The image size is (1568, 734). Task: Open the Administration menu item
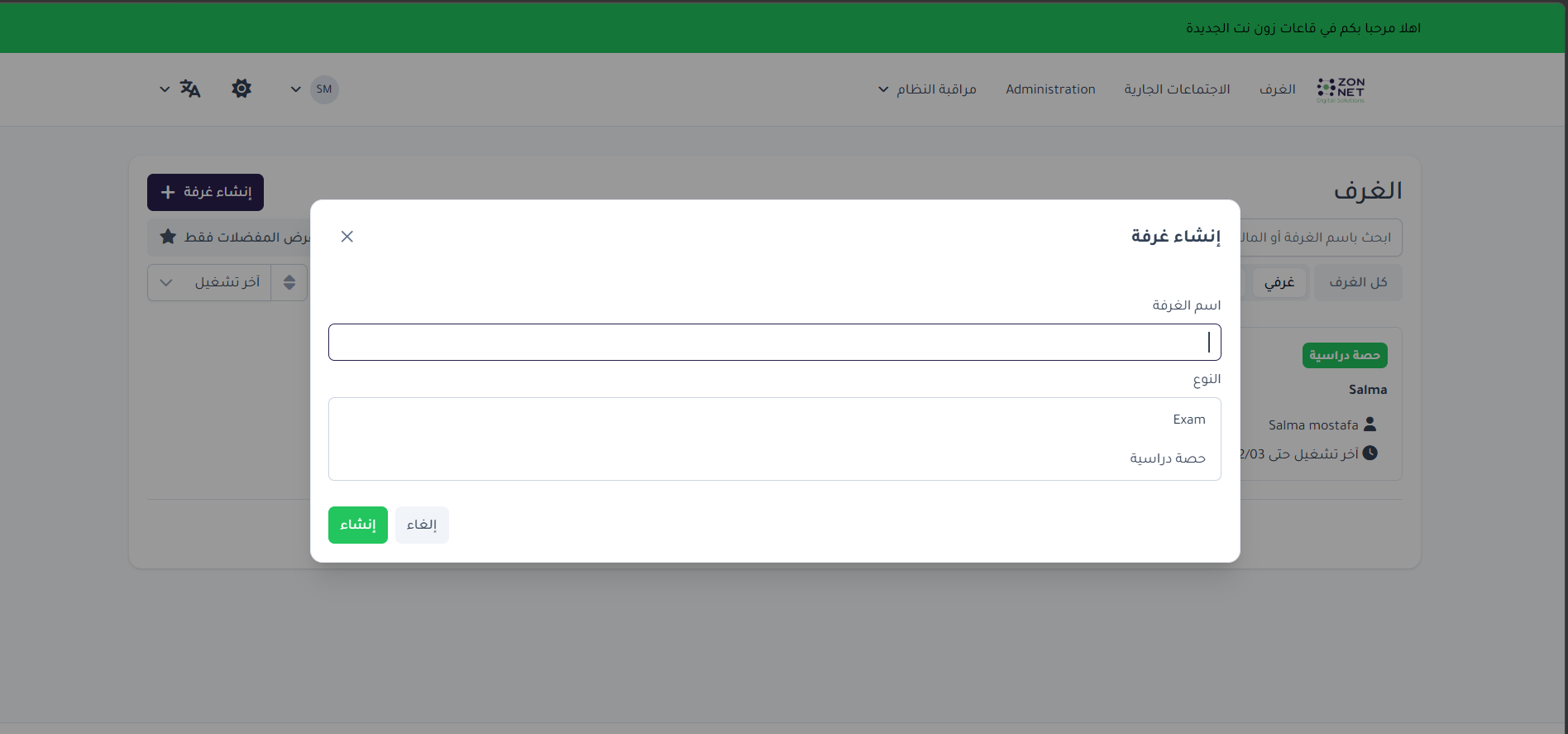click(1050, 89)
